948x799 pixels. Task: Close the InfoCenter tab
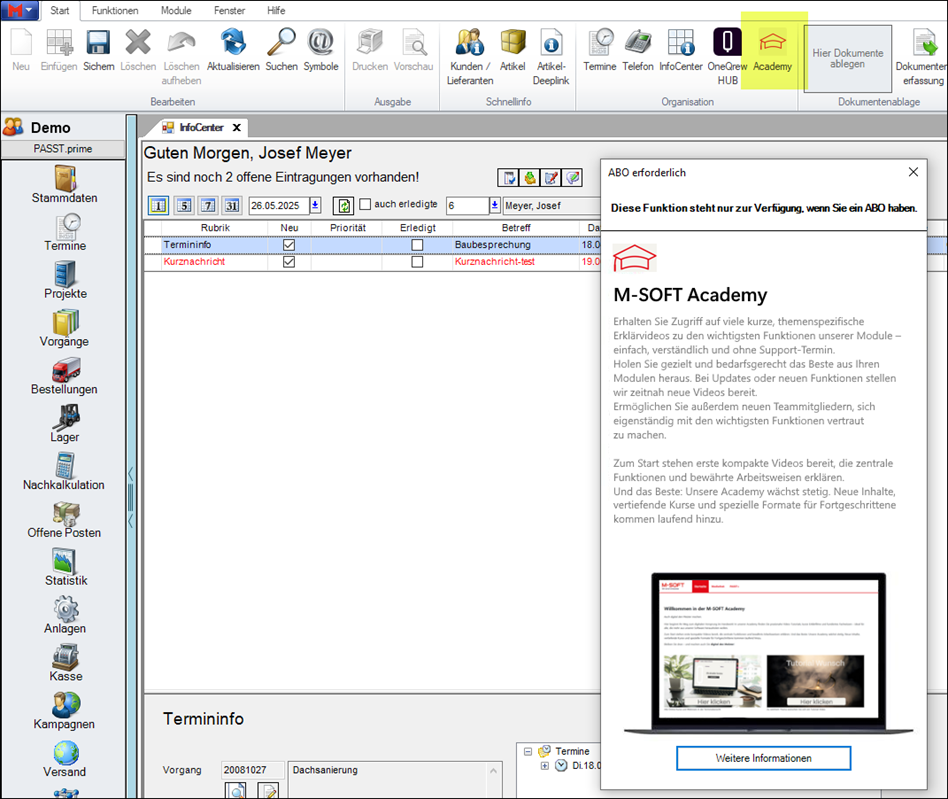(237, 128)
